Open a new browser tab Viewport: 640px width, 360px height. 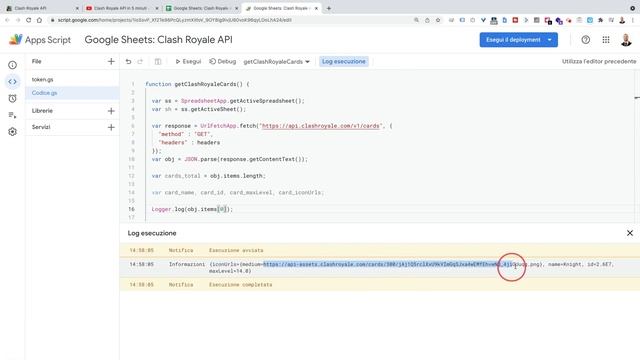pyautogui.click(x=329, y=8)
